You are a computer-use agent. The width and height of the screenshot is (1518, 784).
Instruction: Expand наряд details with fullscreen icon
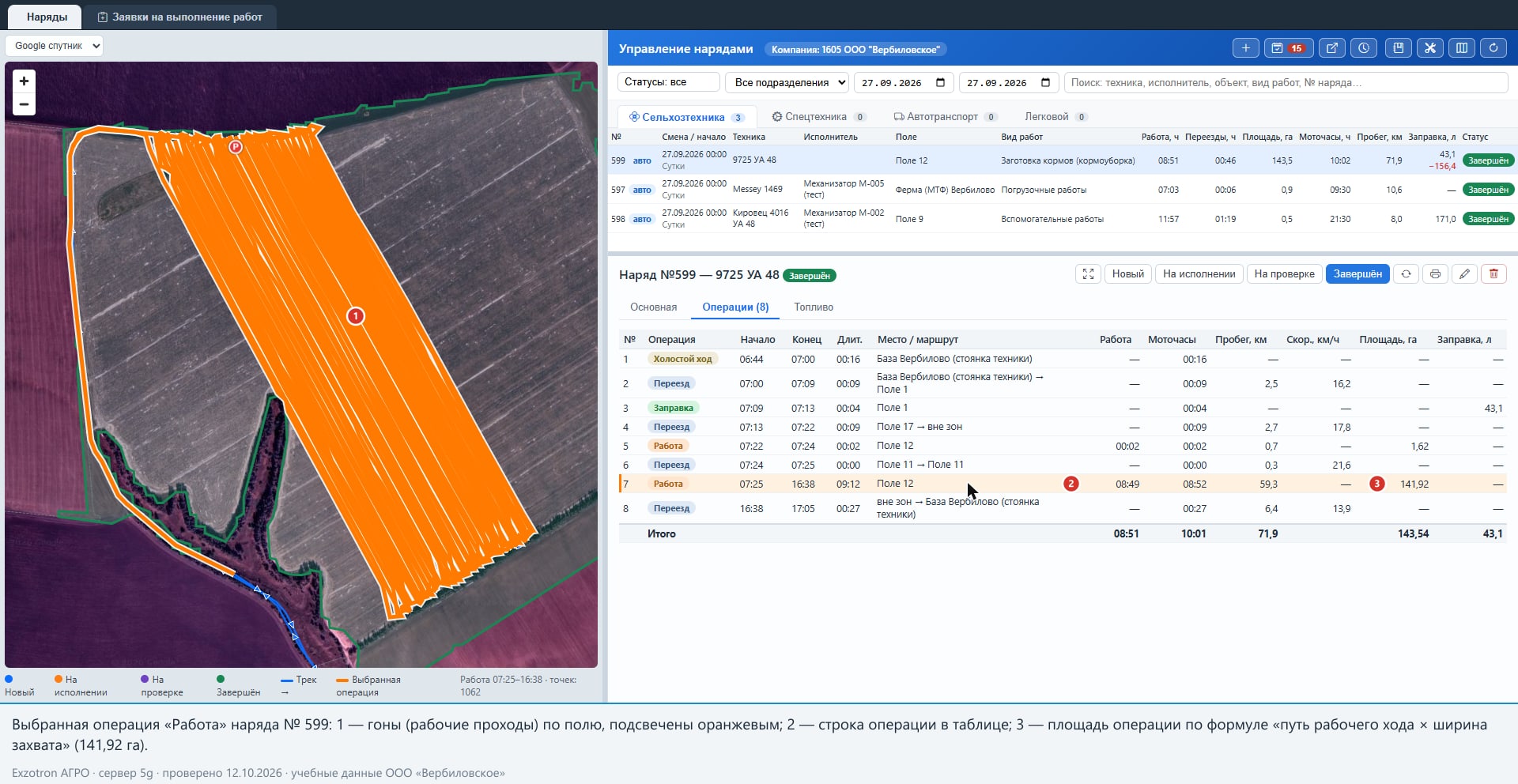1088,274
